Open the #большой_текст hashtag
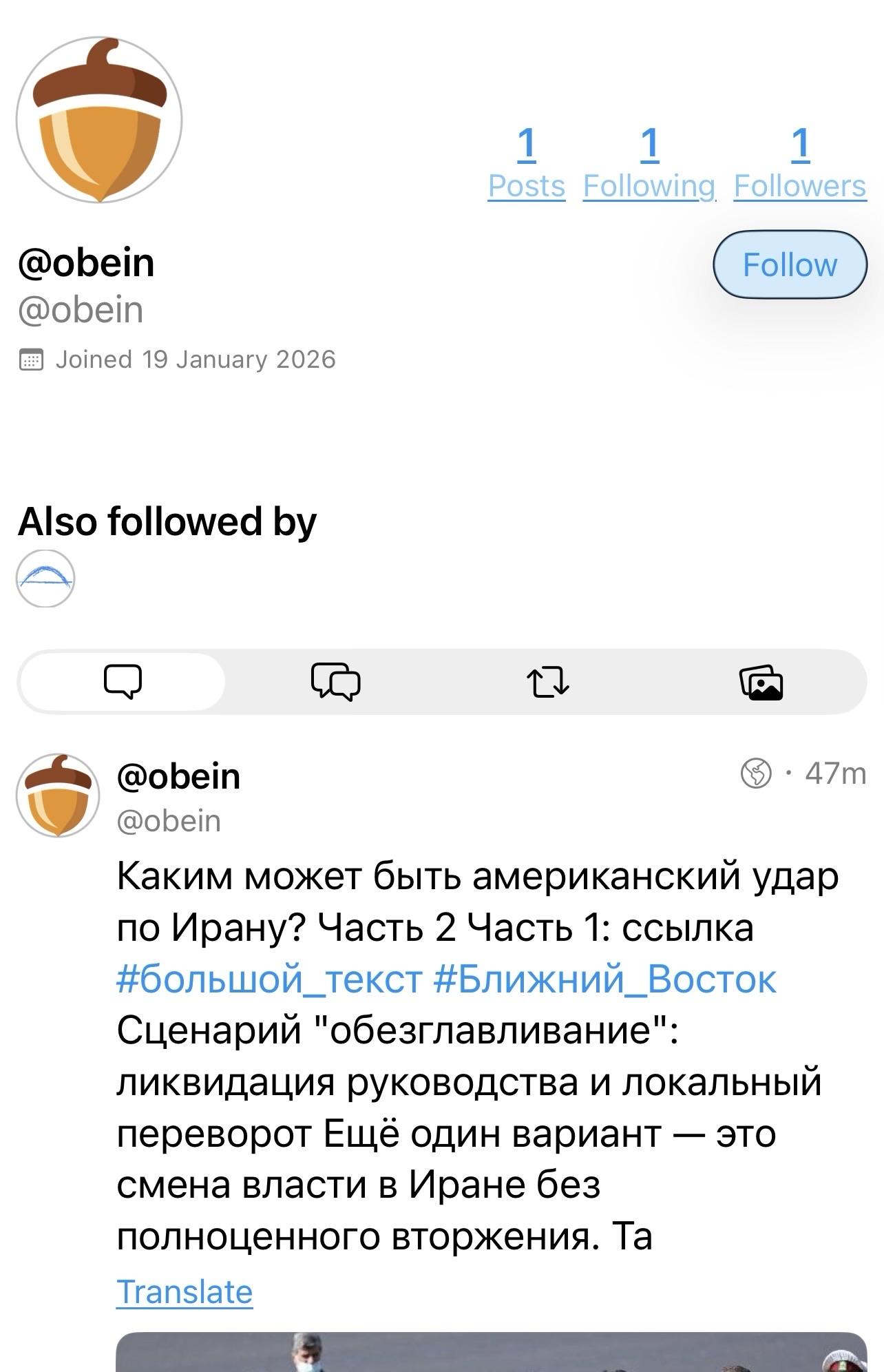Screen dimensions: 884x1372 coord(269,979)
